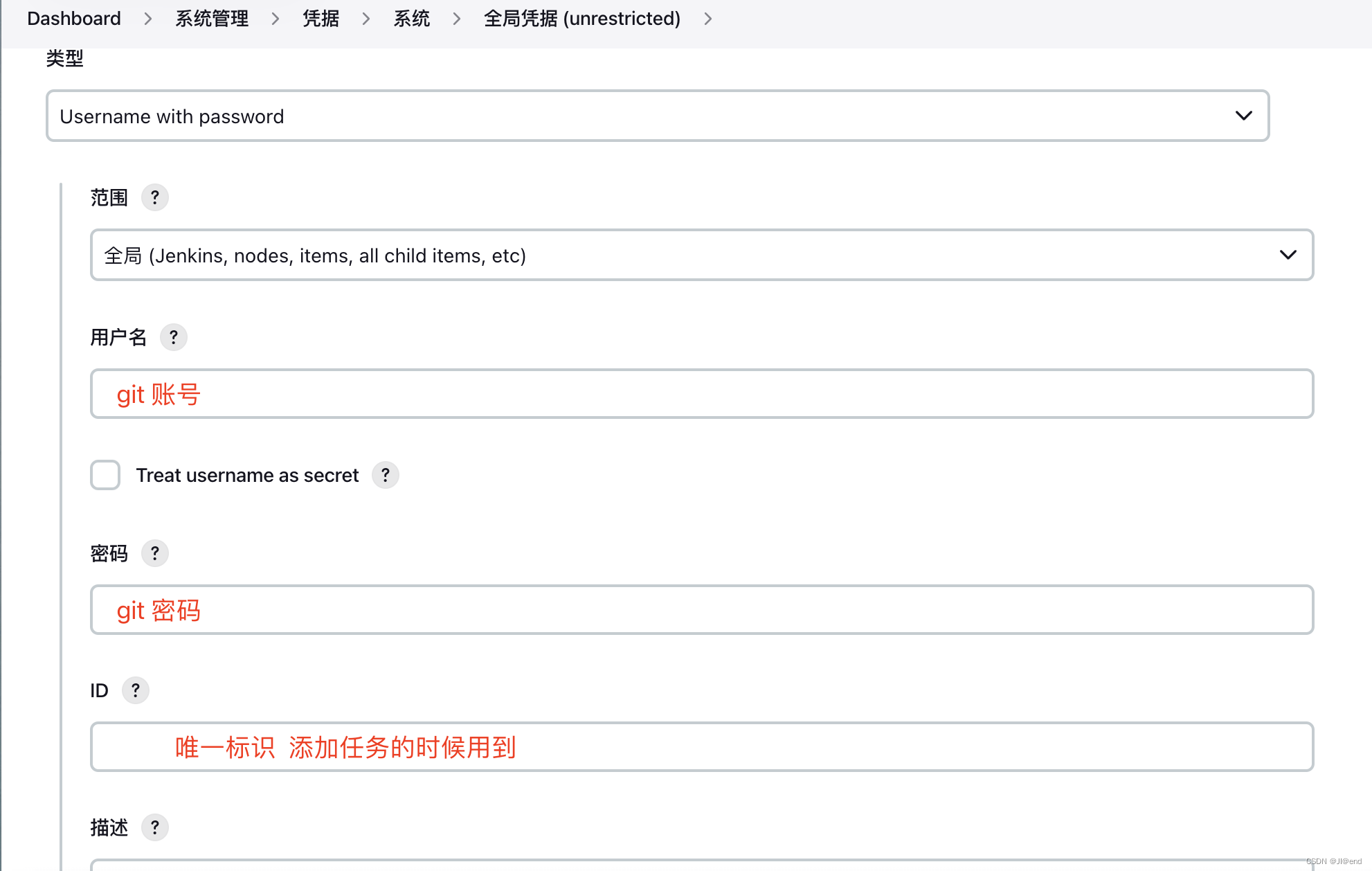Screen dimensions: 1372x871
Task: Focus the 用户名 input field
Action: [x=702, y=393]
